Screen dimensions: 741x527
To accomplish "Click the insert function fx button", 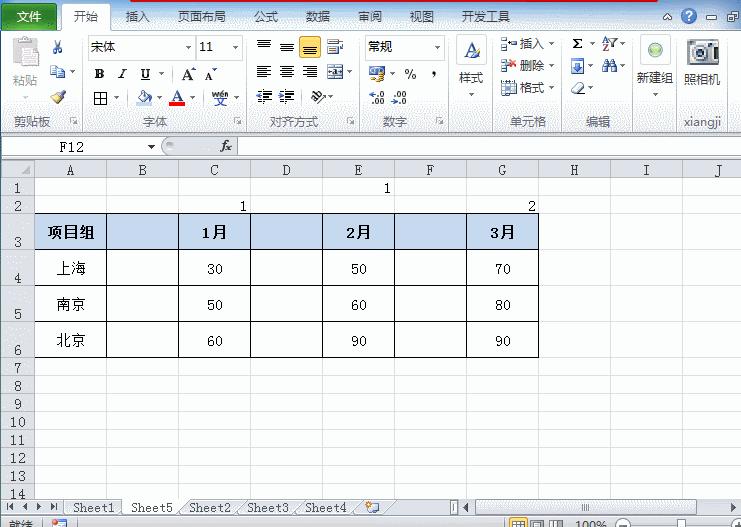I will [226, 147].
